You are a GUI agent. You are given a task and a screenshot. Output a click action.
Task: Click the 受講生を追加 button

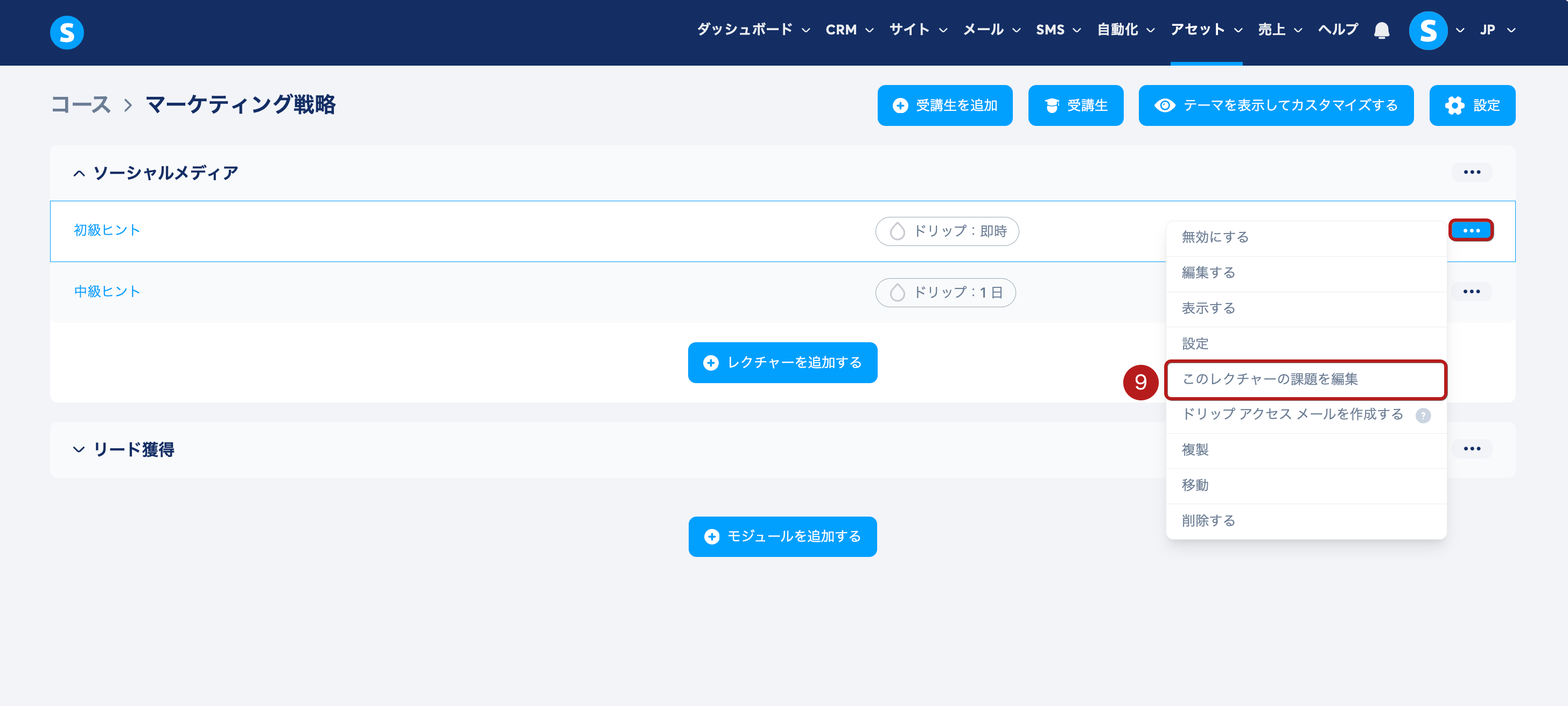tap(944, 105)
